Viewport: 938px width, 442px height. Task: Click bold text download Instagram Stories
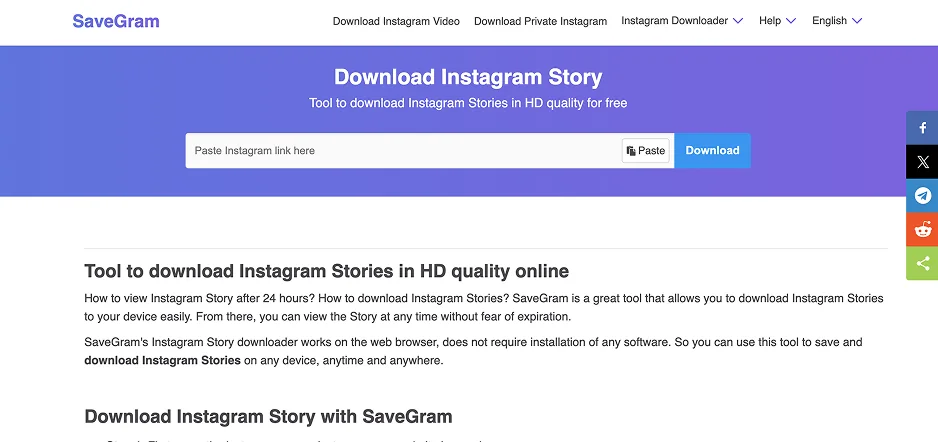tap(162, 361)
